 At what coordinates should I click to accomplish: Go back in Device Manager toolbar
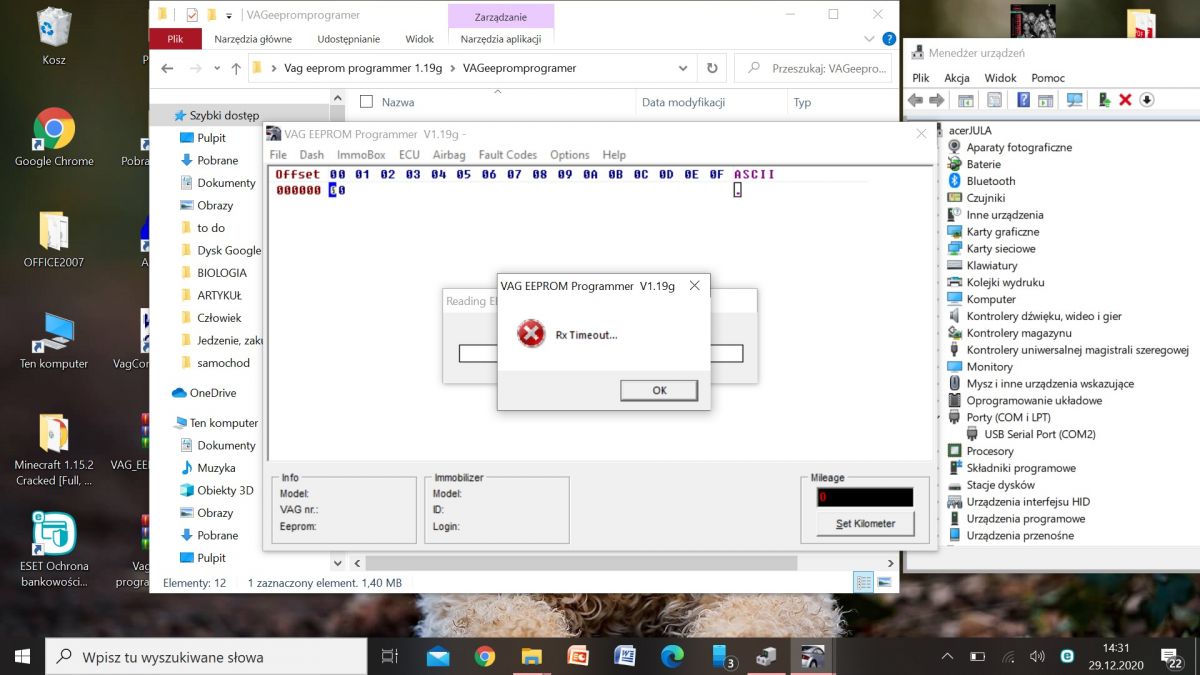point(915,100)
